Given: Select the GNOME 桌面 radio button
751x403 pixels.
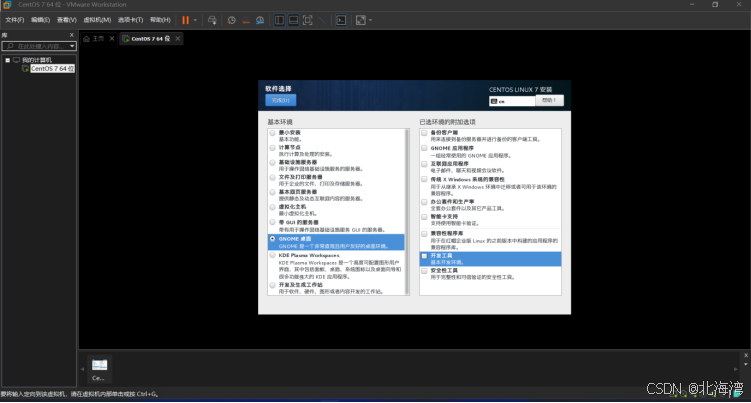Looking at the screenshot, I should coord(273,239).
